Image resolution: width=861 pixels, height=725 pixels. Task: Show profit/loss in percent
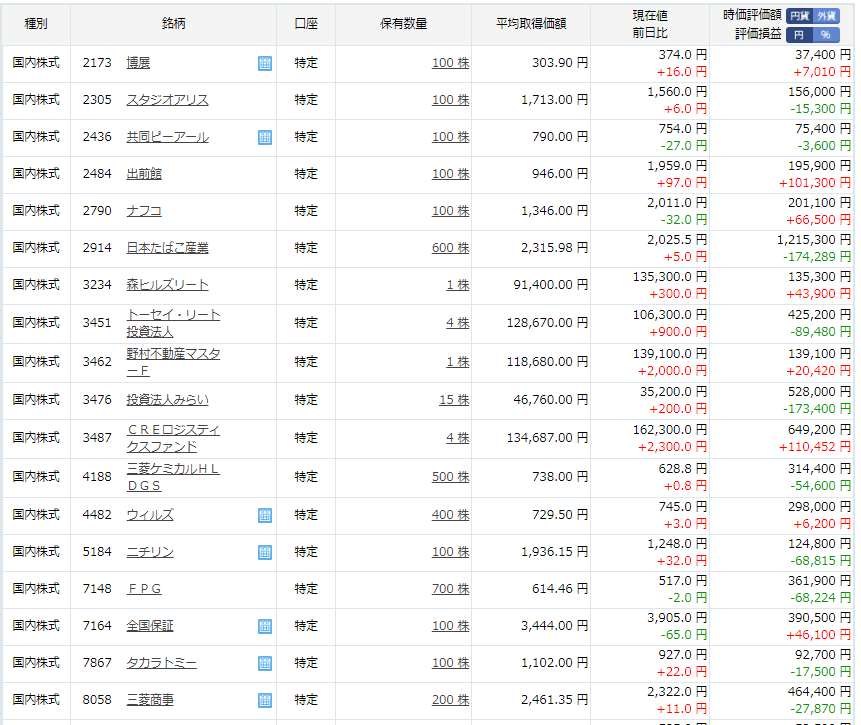pyautogui.click(x=826, y=35)
